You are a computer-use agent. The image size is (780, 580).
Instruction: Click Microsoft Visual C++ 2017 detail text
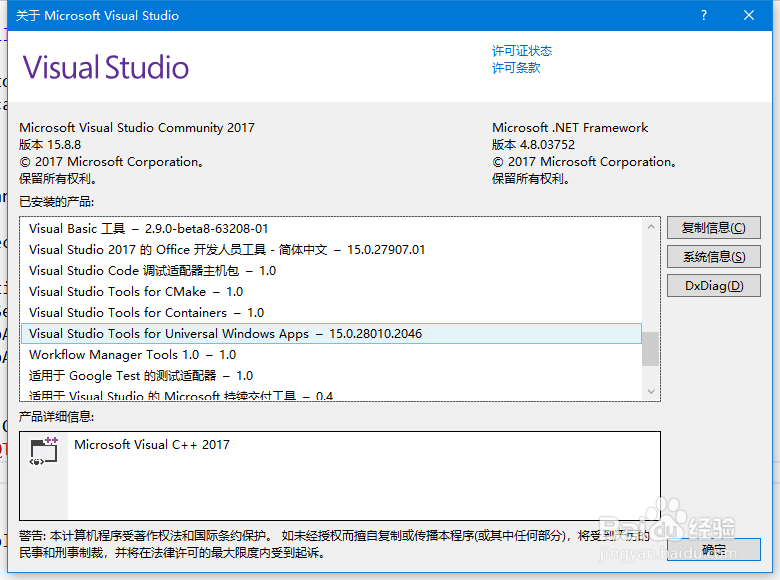pyautogui.click(x=152, y=445)
